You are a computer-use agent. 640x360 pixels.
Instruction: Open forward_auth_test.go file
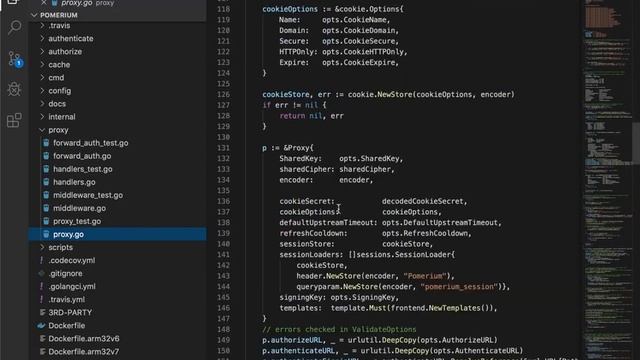(x=91, y=143)
